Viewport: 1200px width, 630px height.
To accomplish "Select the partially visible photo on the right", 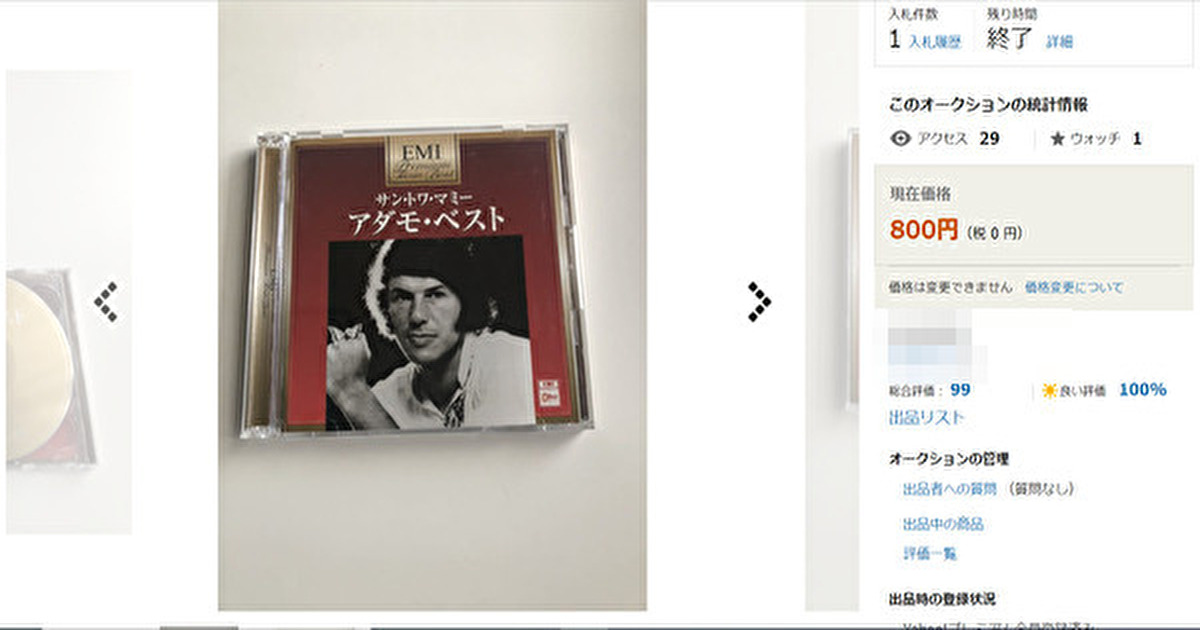I will coord(832,305).
